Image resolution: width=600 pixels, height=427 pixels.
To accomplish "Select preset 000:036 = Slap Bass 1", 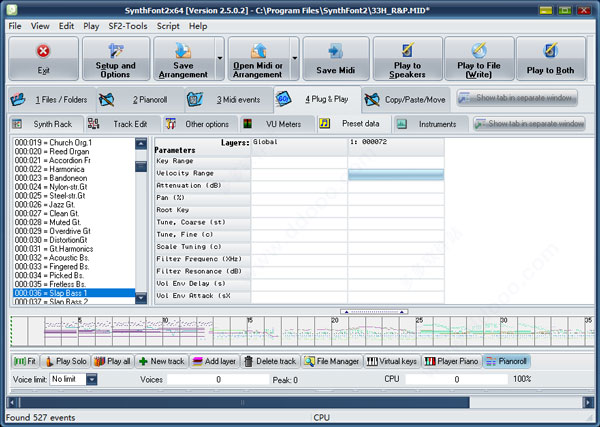I will click(x=74, y=293).
